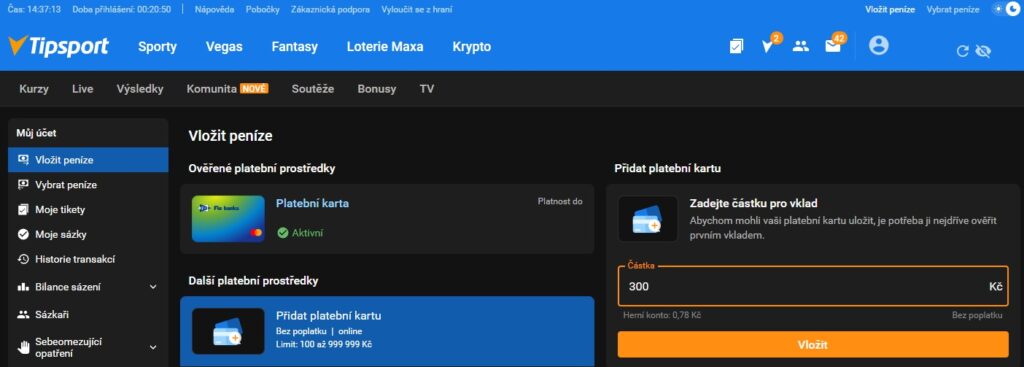Open the user profile avatar icon
Viewport: 1024px width, 367px height.
point(878,45)
